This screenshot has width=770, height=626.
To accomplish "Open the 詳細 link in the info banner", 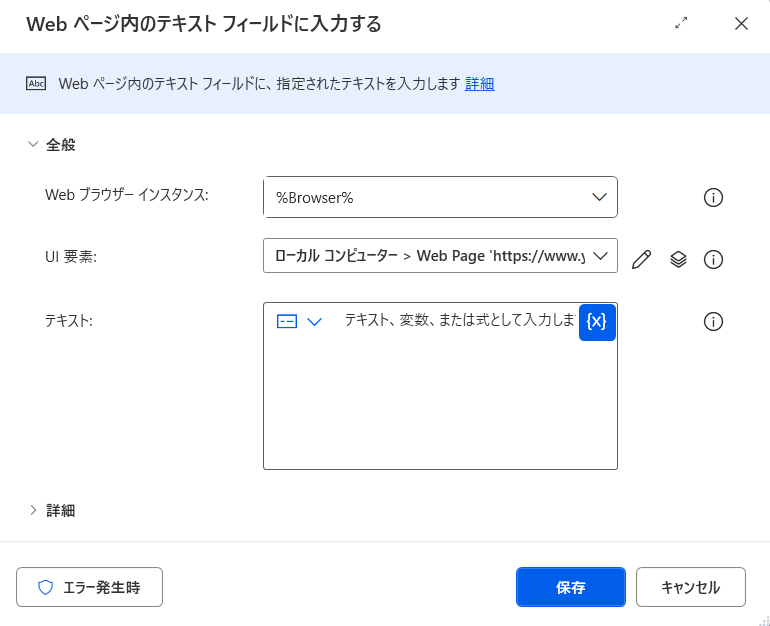I will click(x=479, y=84).
